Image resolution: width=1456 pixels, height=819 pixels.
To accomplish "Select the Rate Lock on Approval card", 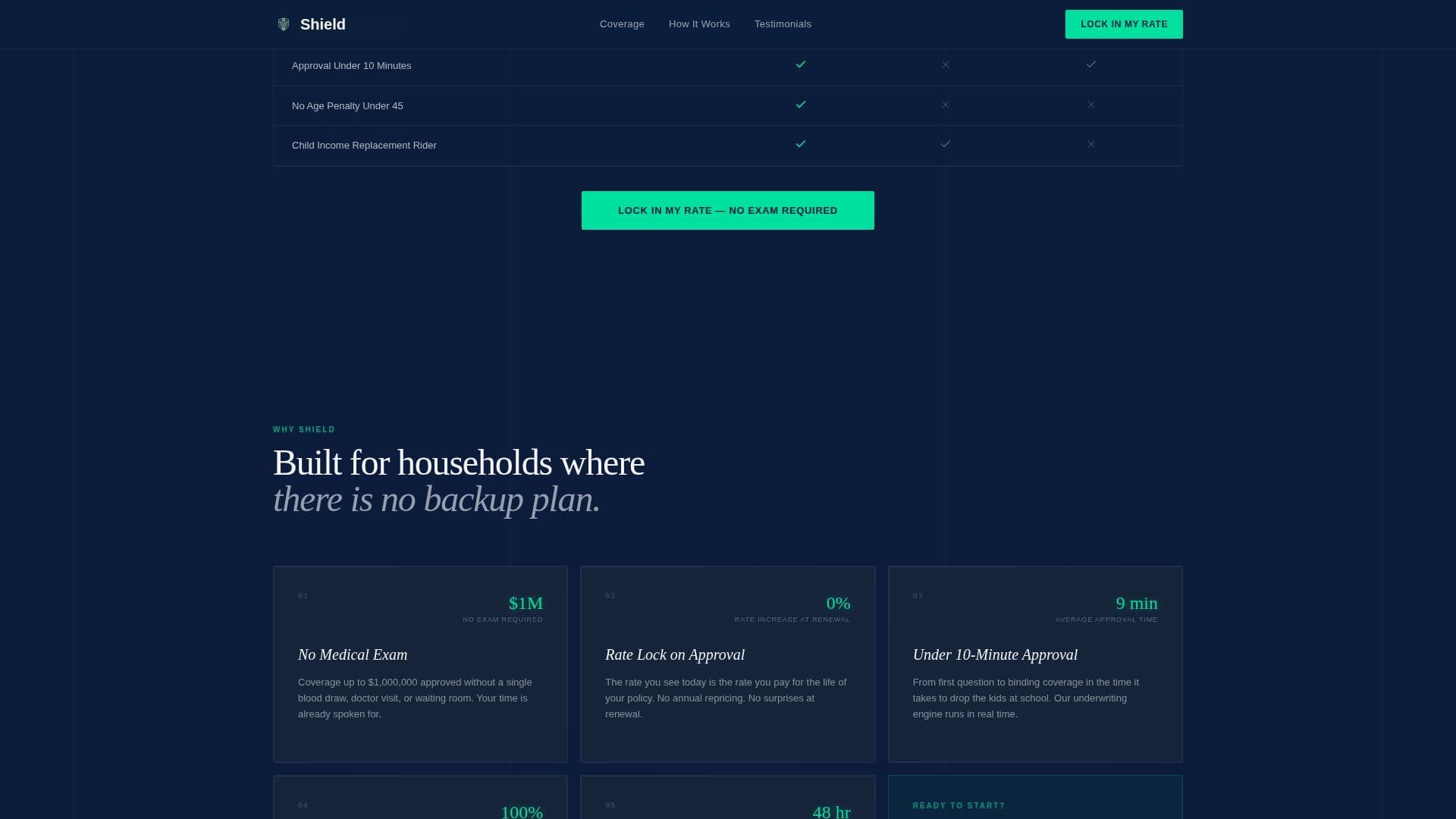I will 727,664.
